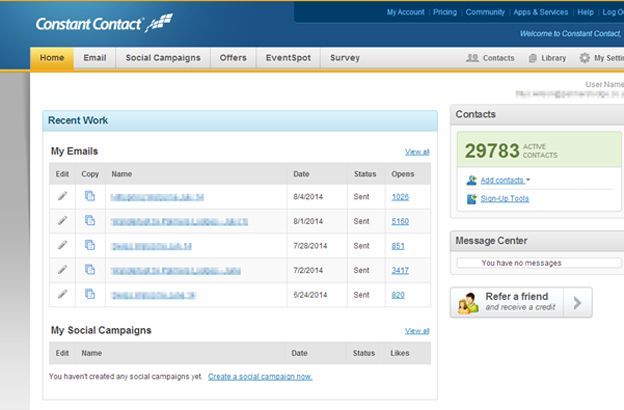Open the email name link dated 7/28/2014

tap(151, 246)
